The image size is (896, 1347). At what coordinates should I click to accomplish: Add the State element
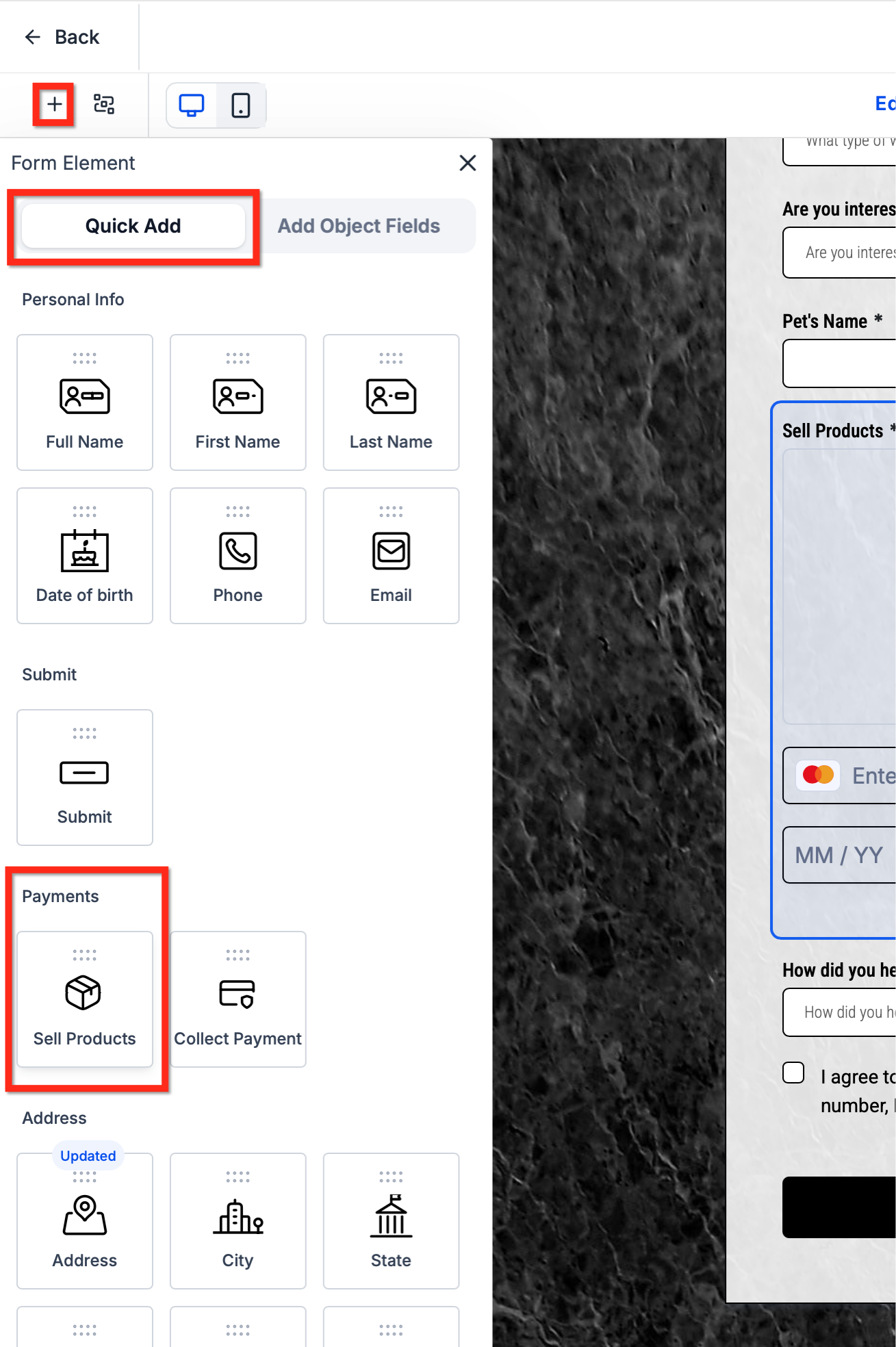392,1221
